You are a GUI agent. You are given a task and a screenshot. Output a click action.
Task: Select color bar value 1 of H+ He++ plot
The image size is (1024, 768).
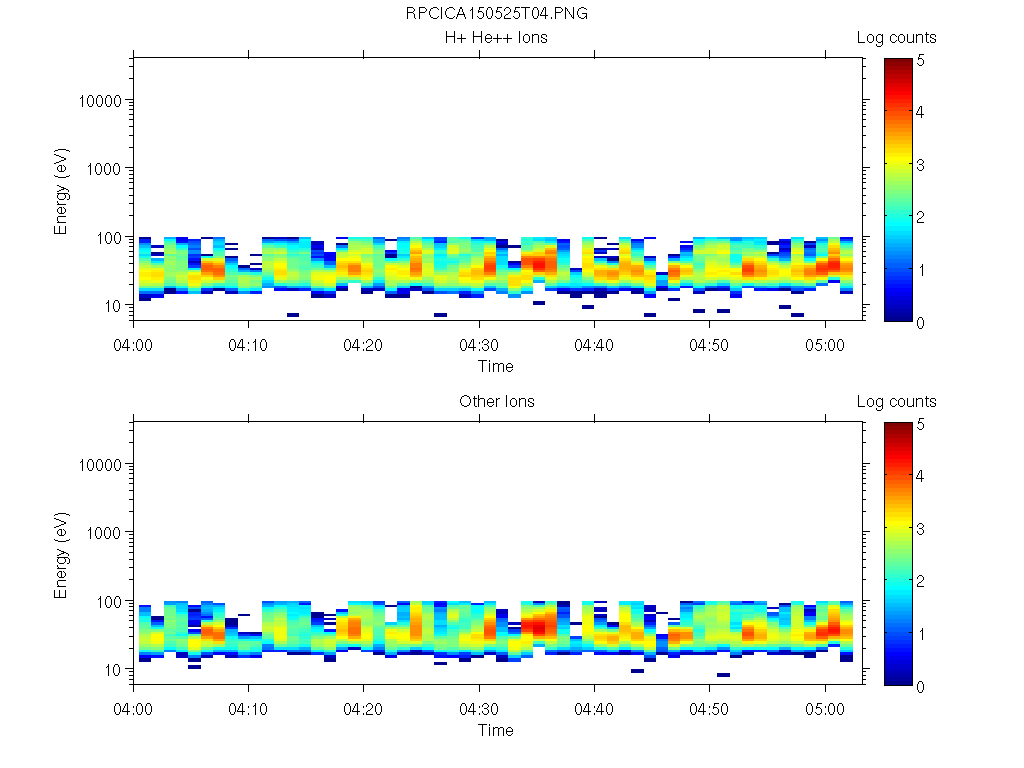[x=921, y=270]
